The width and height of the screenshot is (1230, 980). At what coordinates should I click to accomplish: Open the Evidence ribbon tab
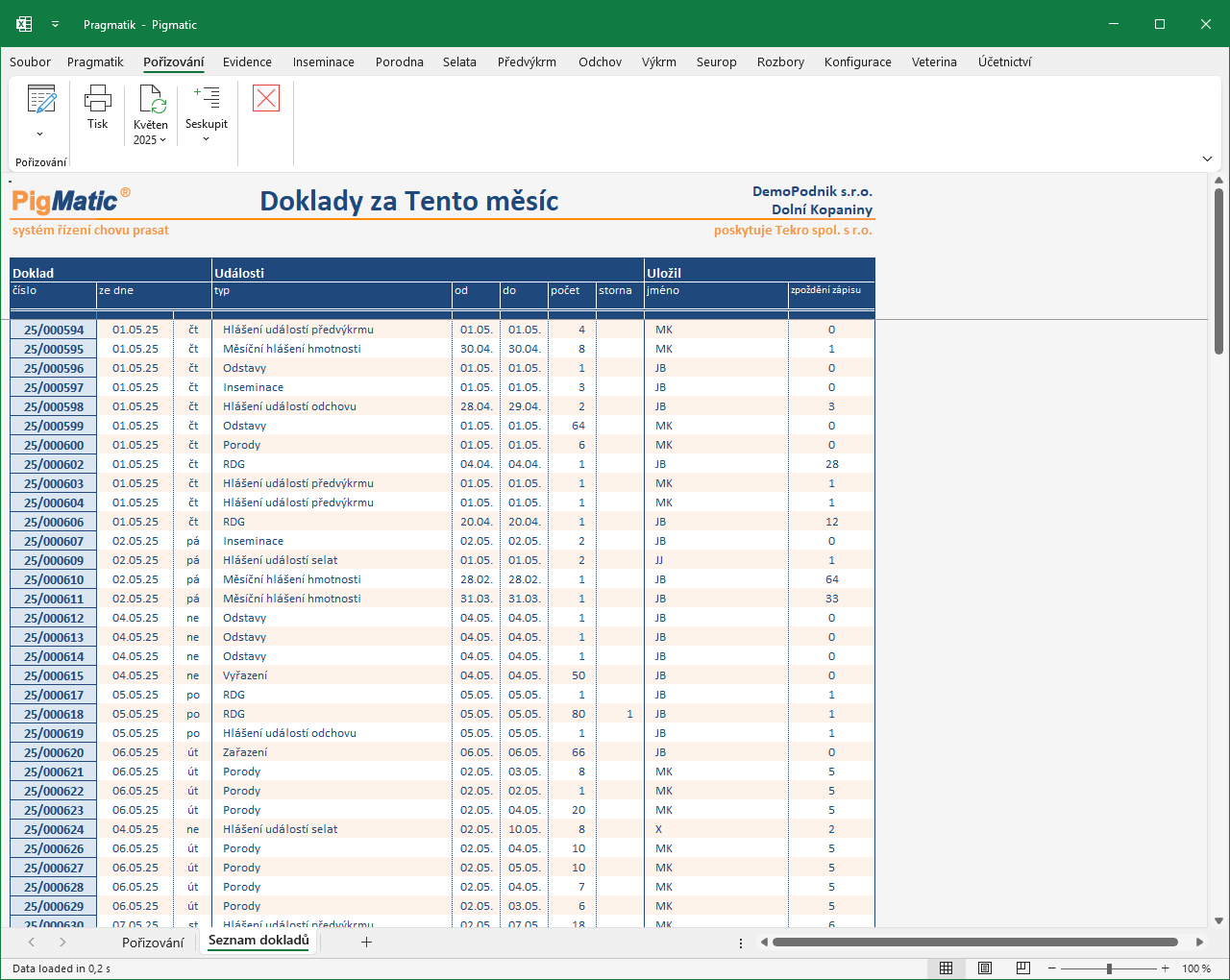coord(248,62)
